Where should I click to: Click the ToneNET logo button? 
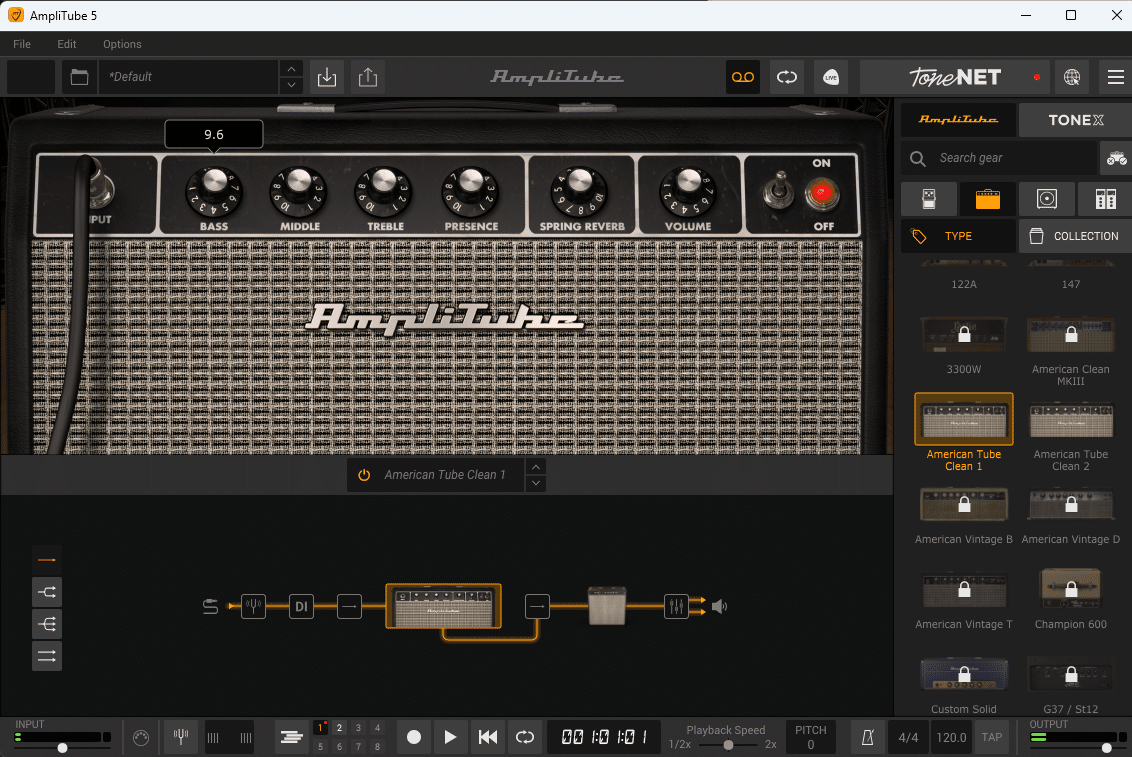pos(955,77)
